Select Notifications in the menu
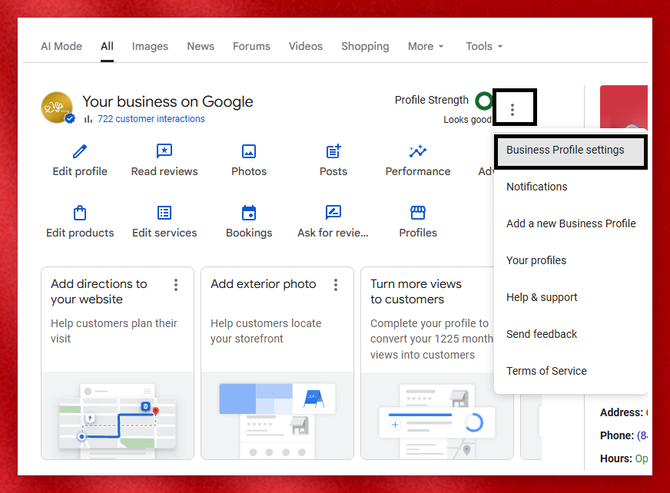This screenshot has width=670, height=493. click(570, 187)
